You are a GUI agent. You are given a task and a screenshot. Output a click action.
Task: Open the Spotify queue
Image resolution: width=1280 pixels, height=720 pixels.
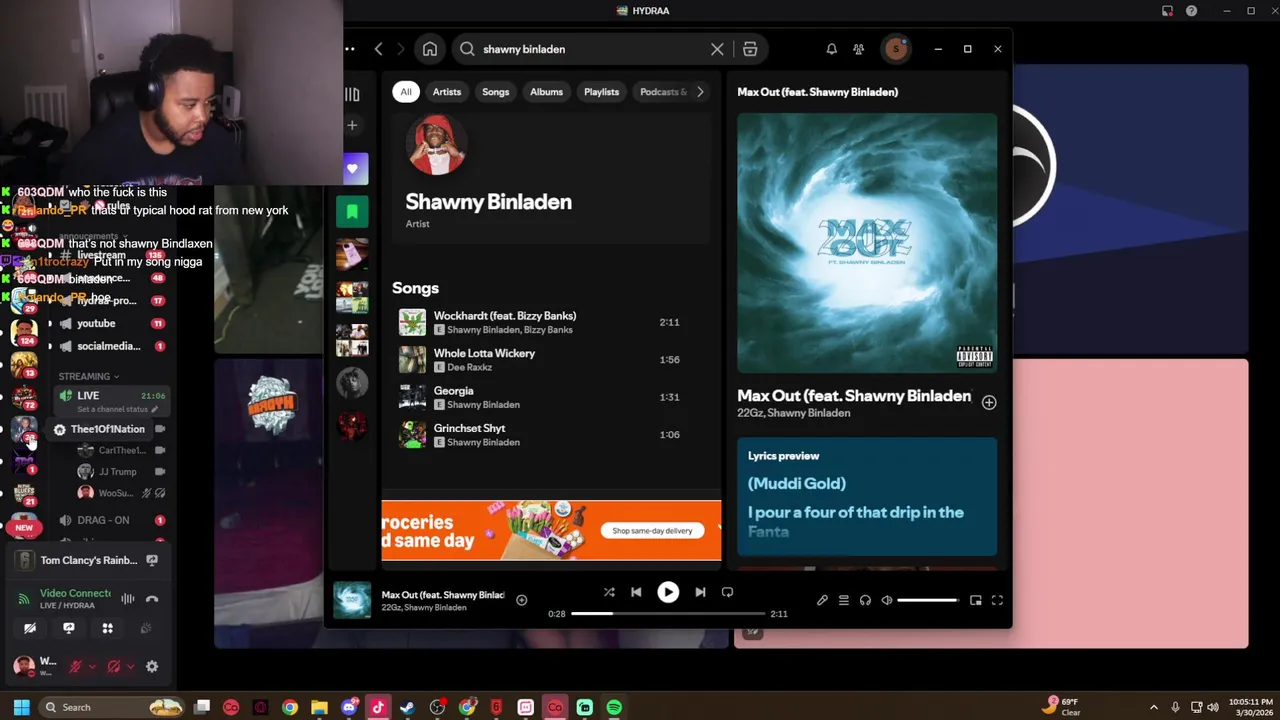click(x=844, y=600)
